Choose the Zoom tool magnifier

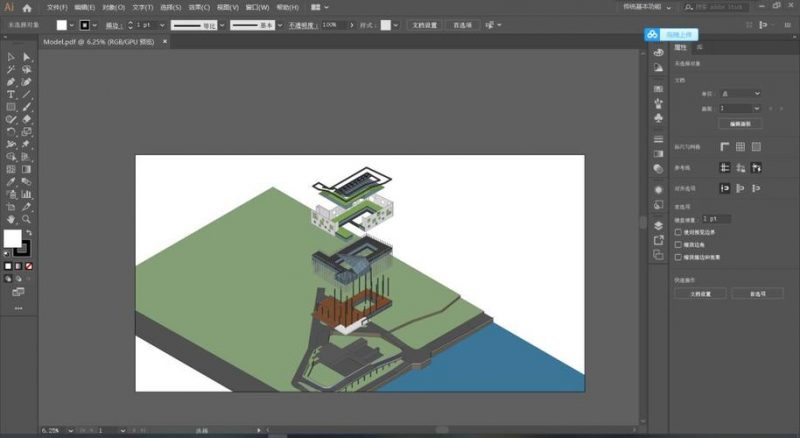tap(27, 220)
